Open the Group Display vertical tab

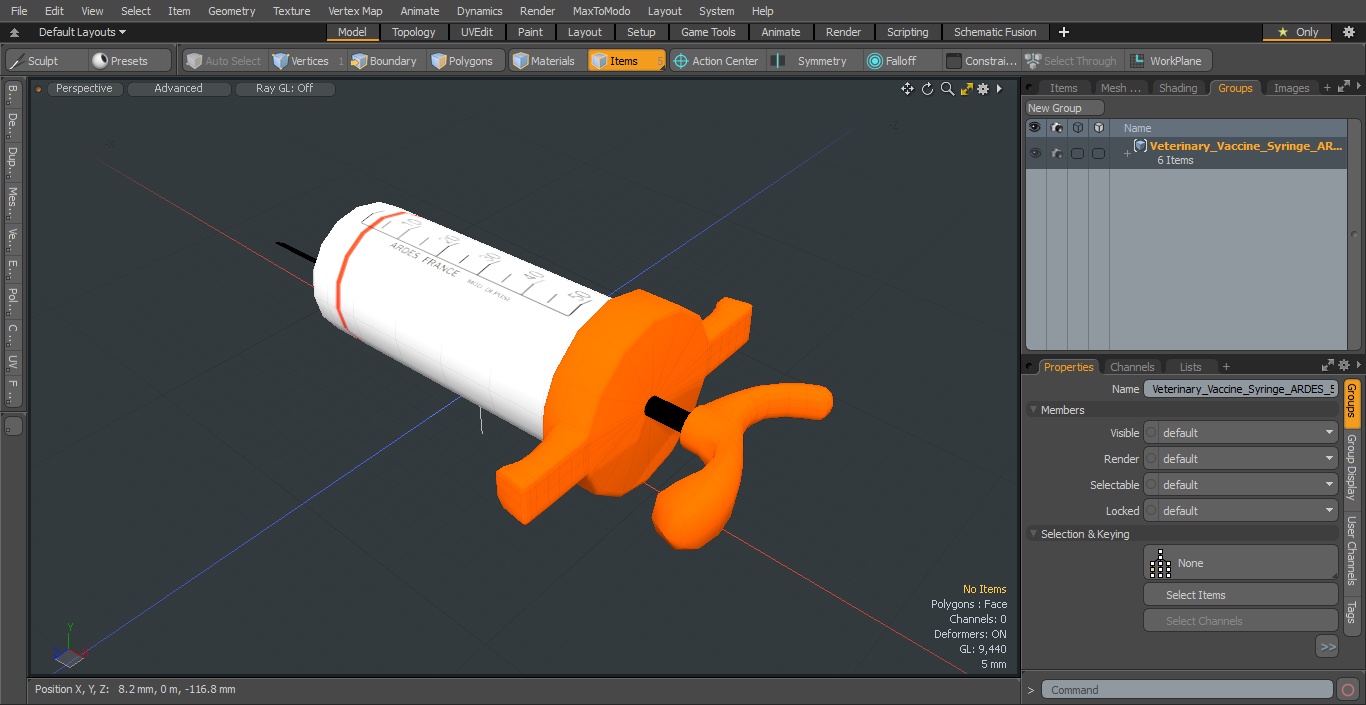coord(1351,467)
